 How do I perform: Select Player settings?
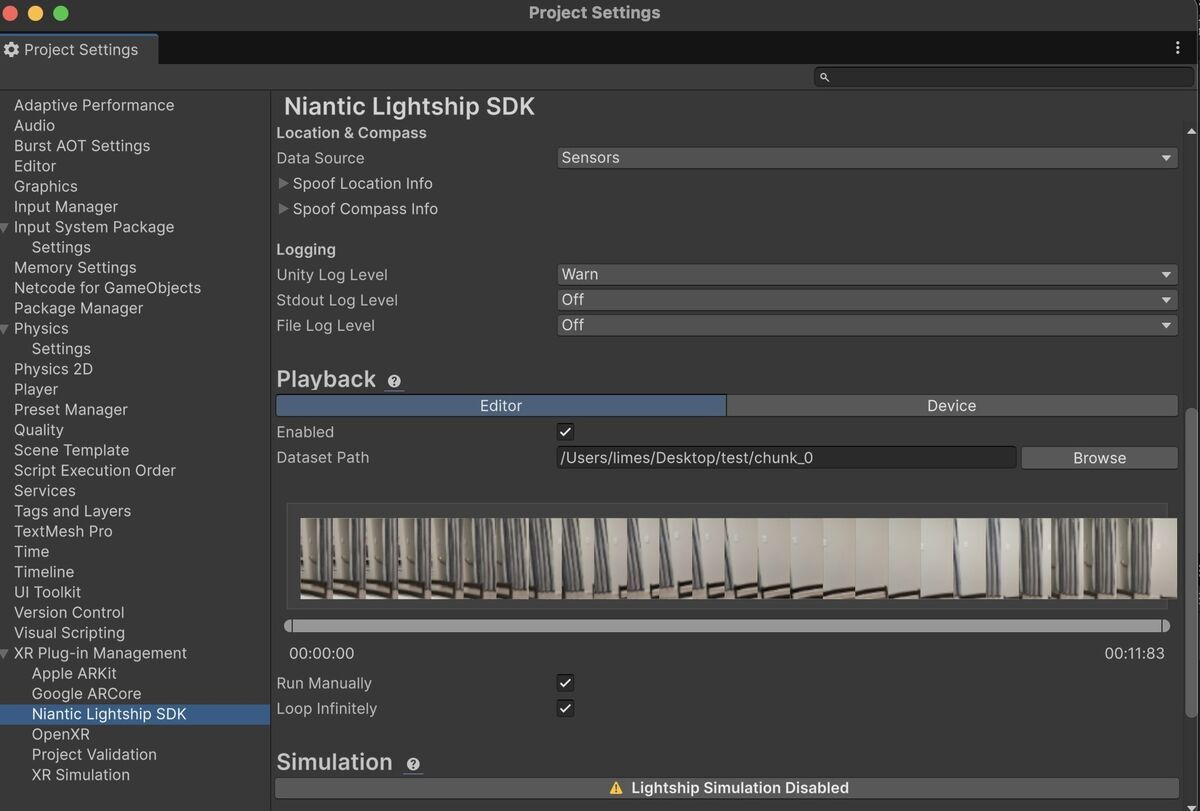click(36, 389)
